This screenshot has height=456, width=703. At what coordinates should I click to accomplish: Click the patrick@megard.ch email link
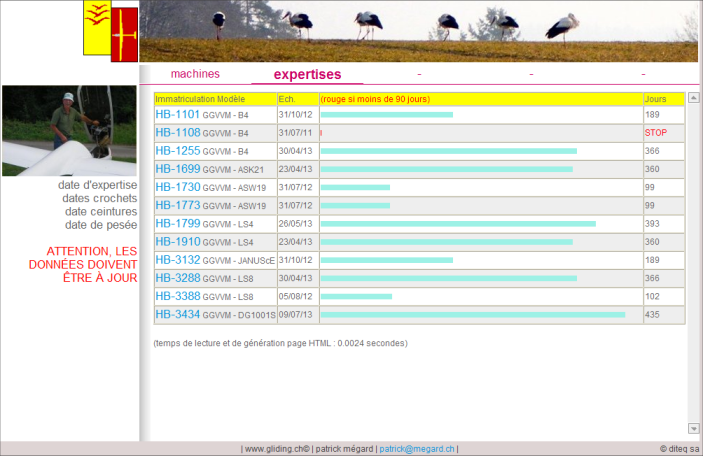coord(417,449)
